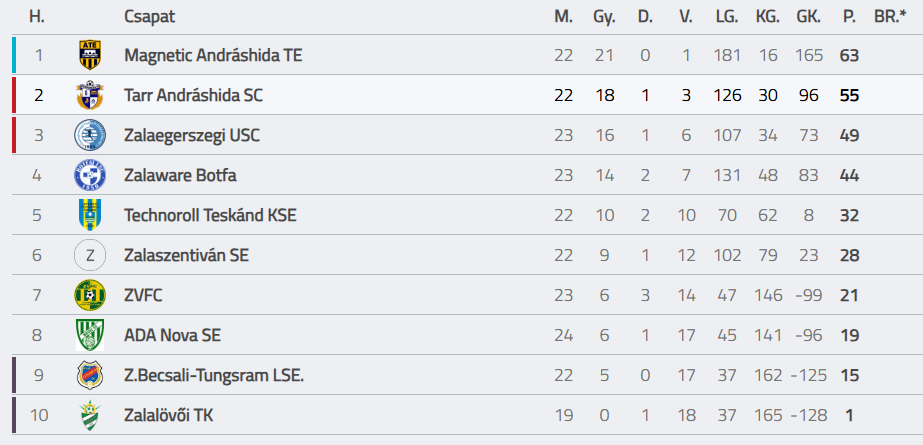Sort by the Csapat column header
Viewport: 923px width, 445px height.
150,16
